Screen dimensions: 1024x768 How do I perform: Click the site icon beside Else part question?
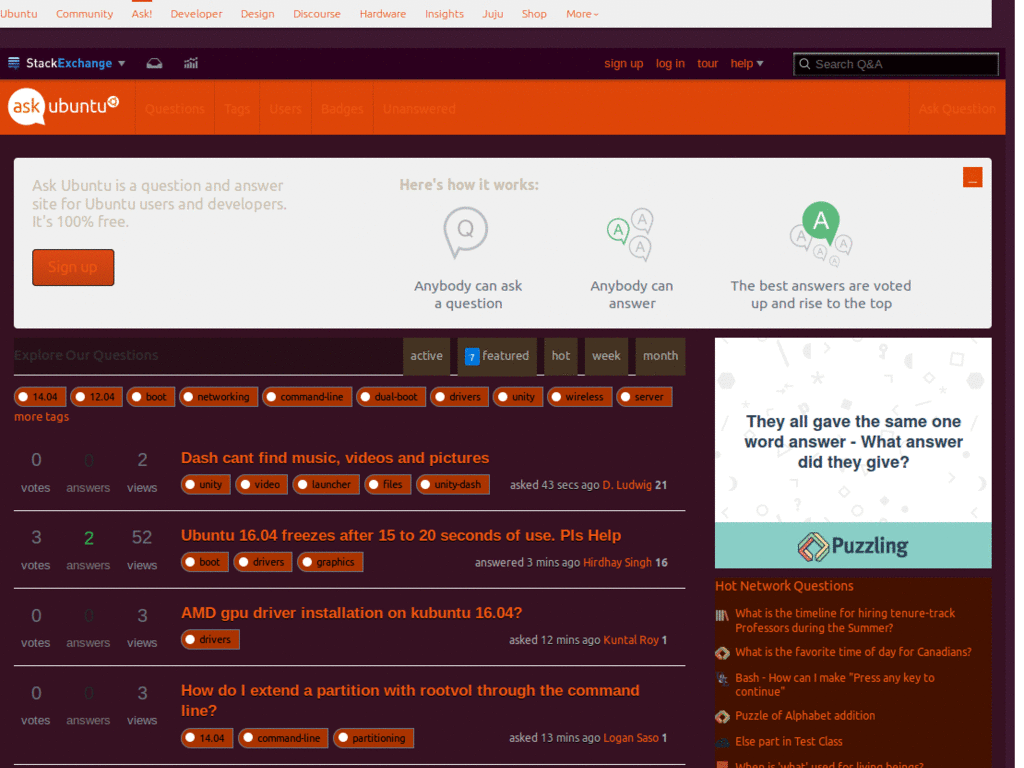coord(722,742)
